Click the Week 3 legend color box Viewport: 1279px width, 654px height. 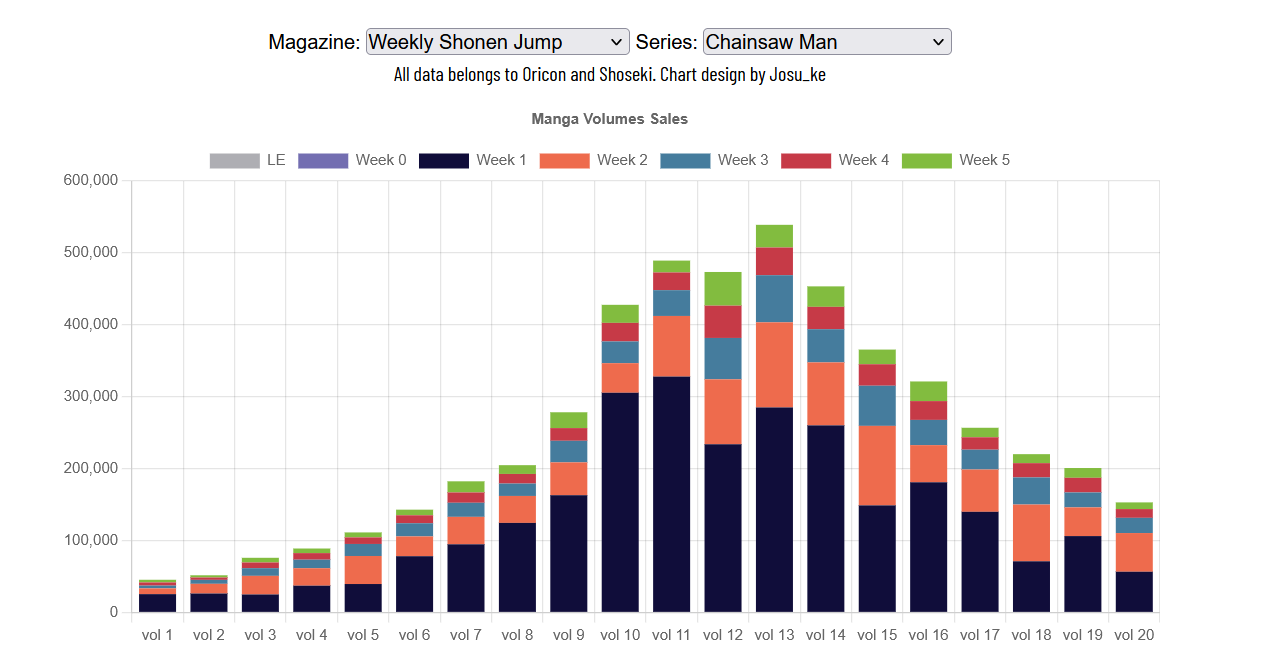point(685,160)
